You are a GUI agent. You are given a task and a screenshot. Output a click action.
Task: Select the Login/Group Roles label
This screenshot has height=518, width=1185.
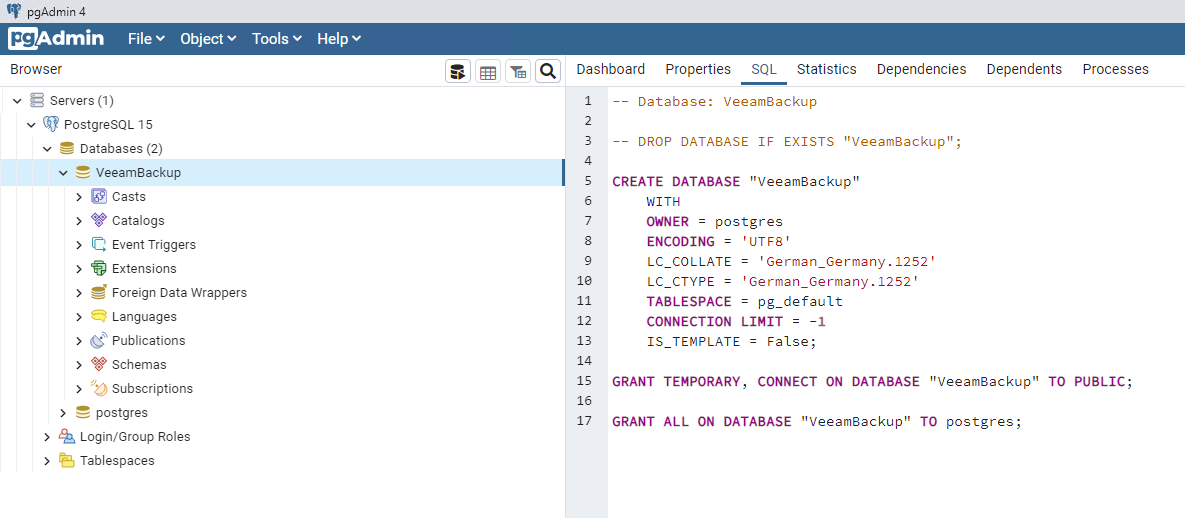[135, 436]
